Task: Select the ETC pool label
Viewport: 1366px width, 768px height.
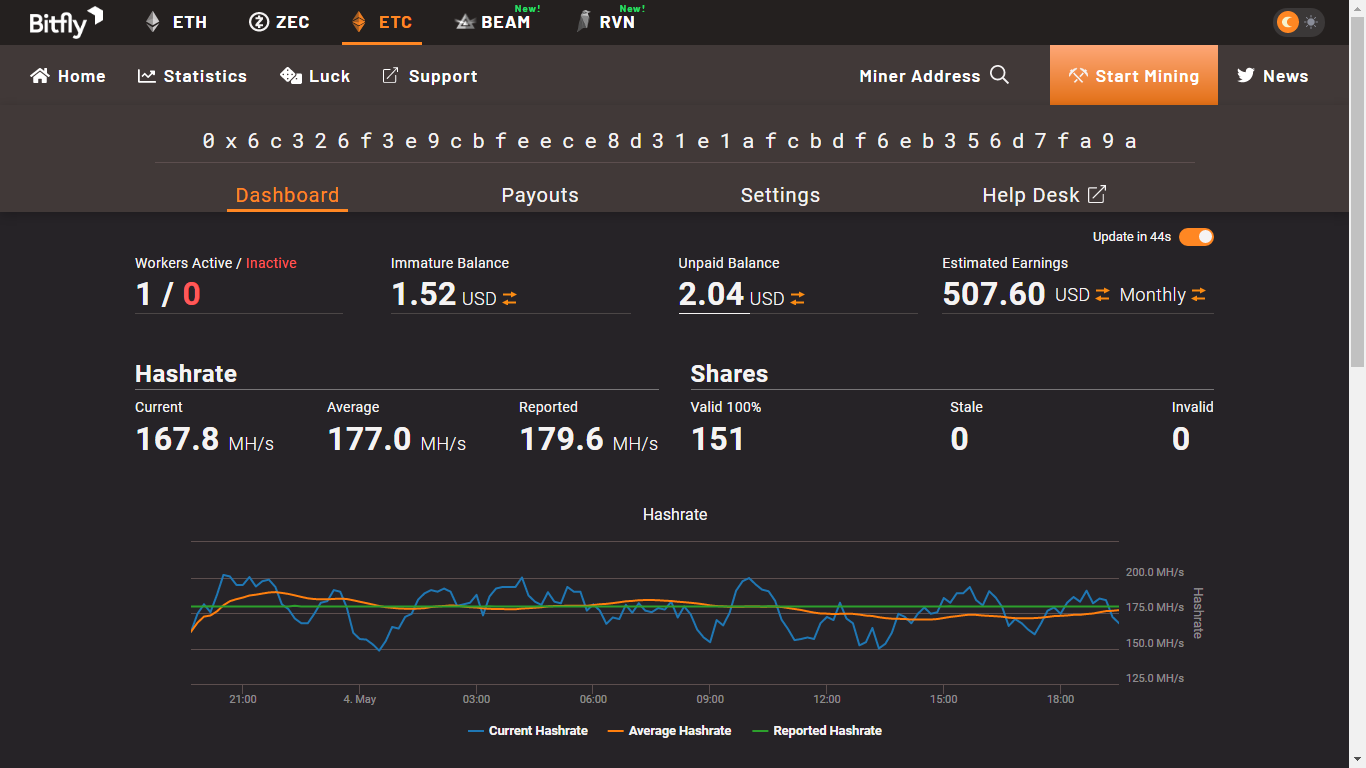Action: click(395, 22)
